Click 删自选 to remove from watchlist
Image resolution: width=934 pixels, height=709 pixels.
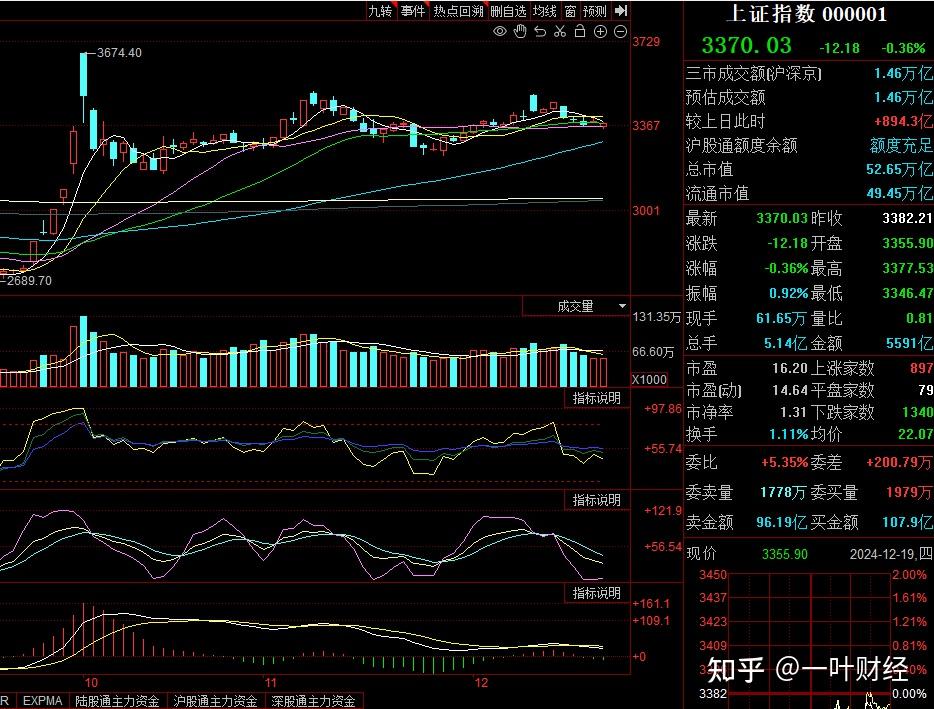pyautogui.click(x=508, y=11)
